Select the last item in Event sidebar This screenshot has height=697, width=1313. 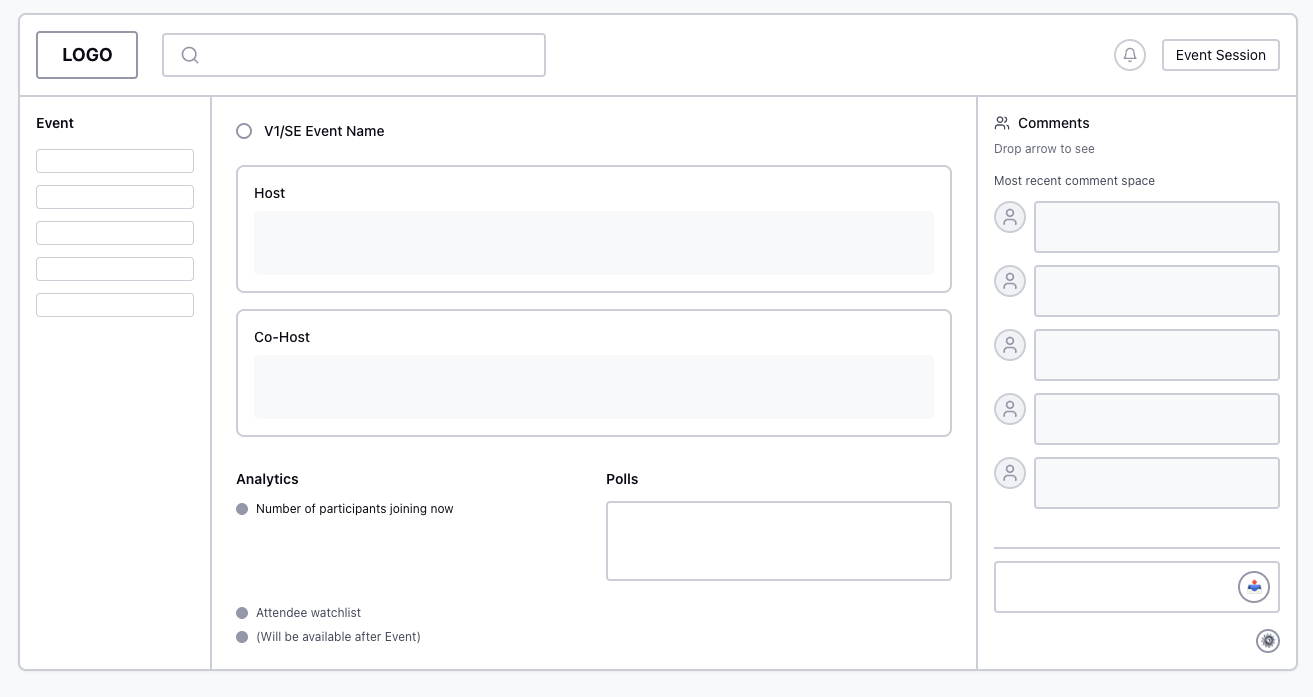tap(115, 305)
